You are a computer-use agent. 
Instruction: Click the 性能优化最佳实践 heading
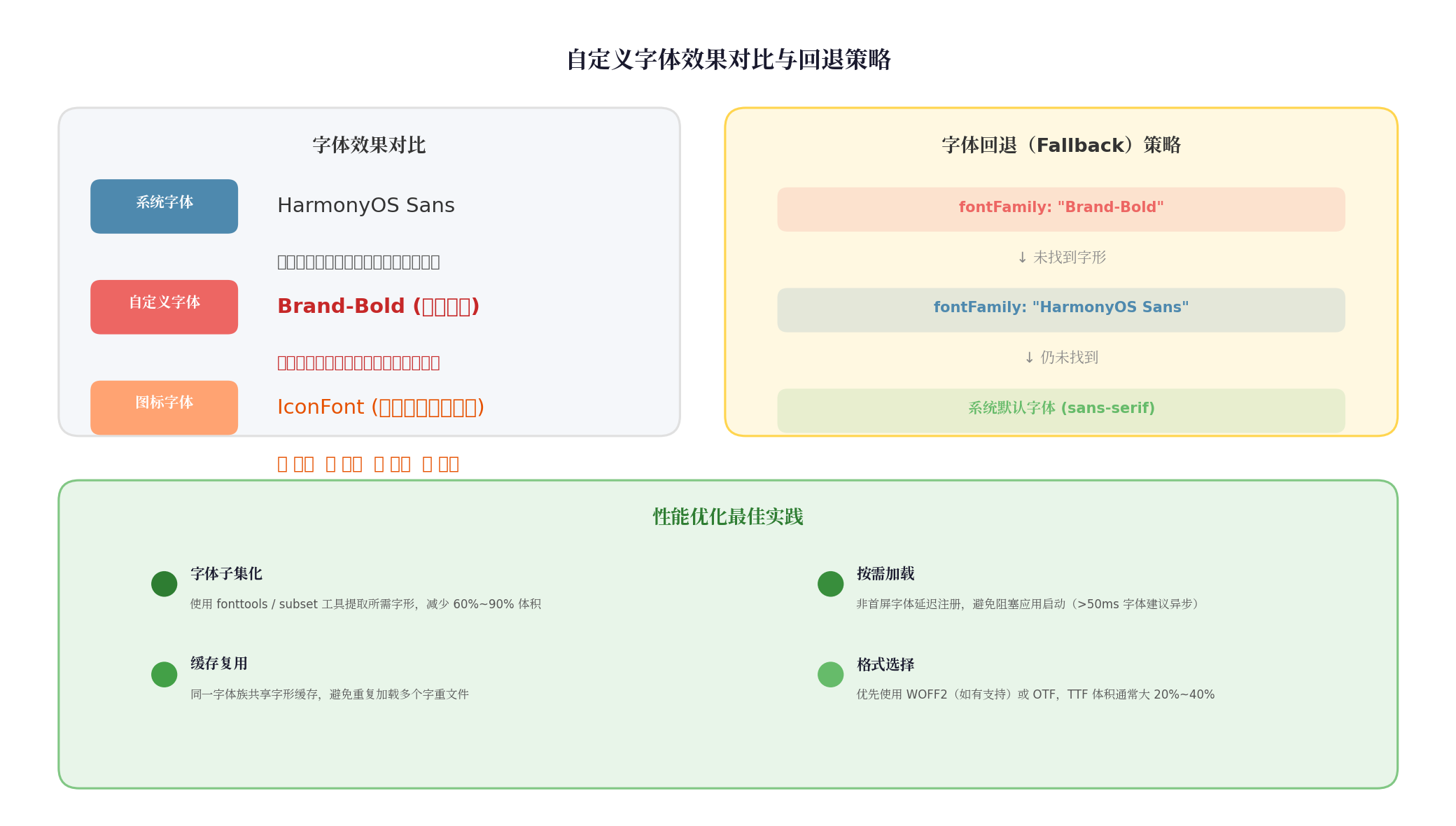[728, 517]
